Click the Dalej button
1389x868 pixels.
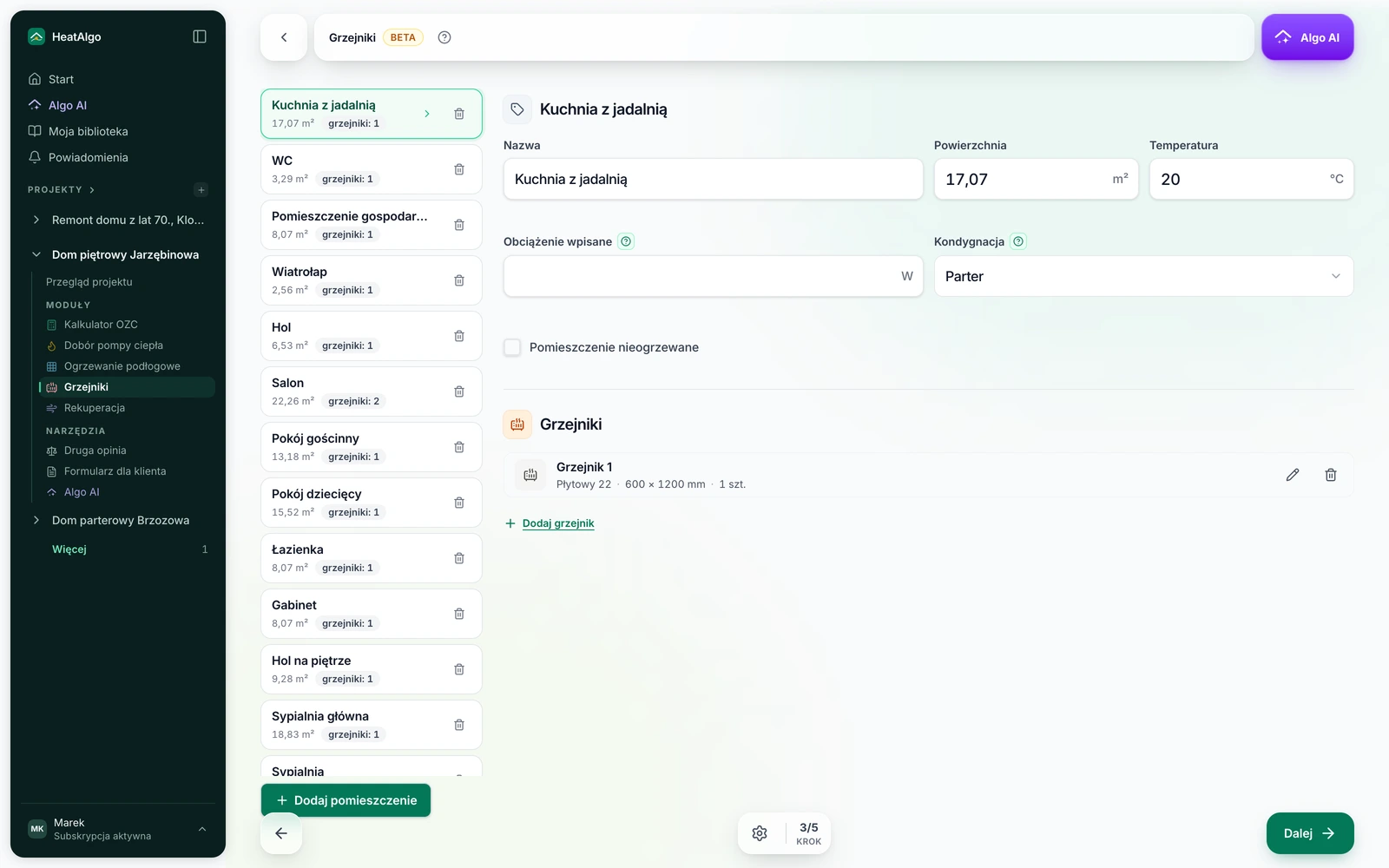pyautogui.click(x=1310, y=833)
